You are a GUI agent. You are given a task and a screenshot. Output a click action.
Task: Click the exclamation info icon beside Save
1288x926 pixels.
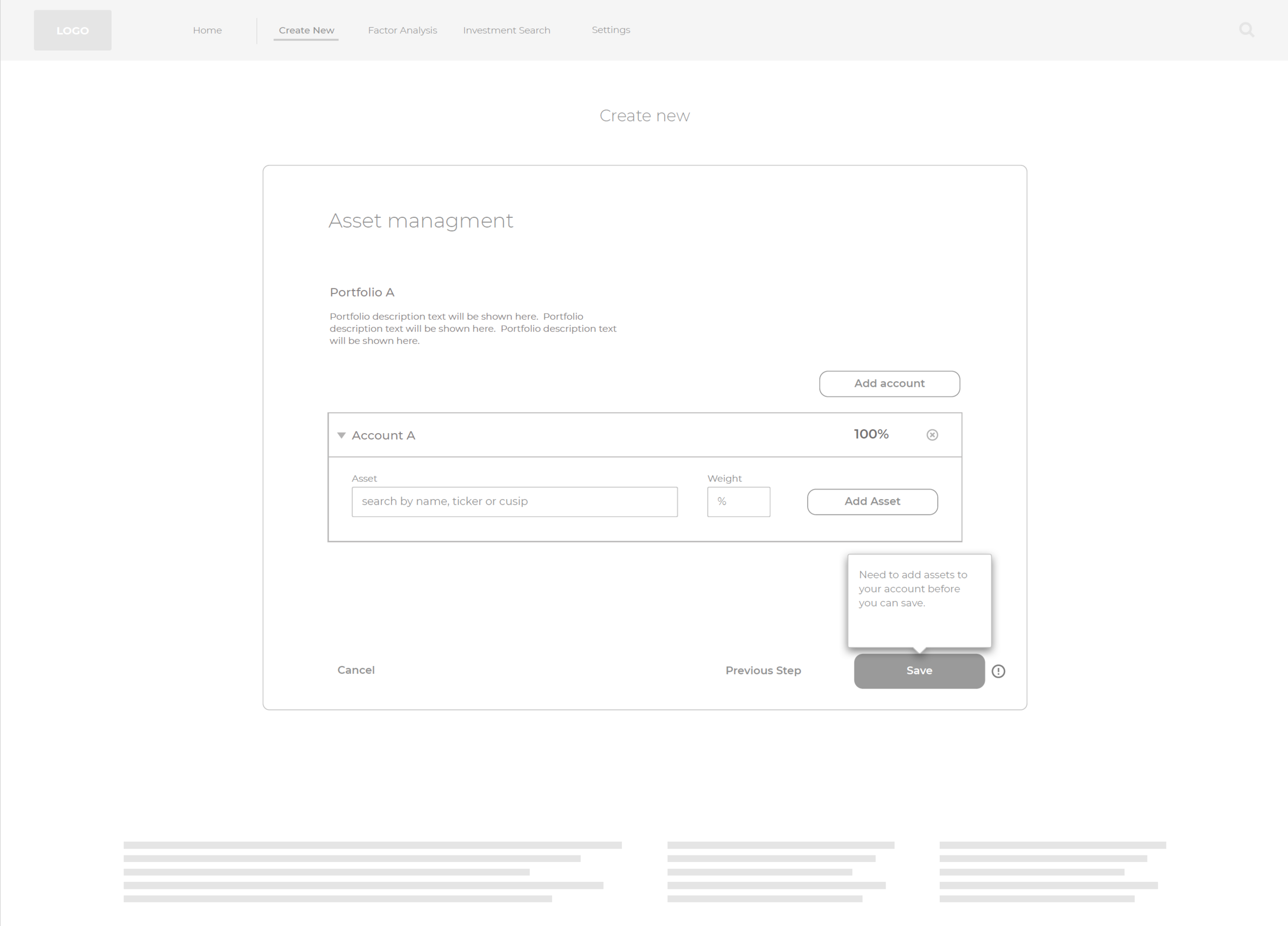pos(998,671)
